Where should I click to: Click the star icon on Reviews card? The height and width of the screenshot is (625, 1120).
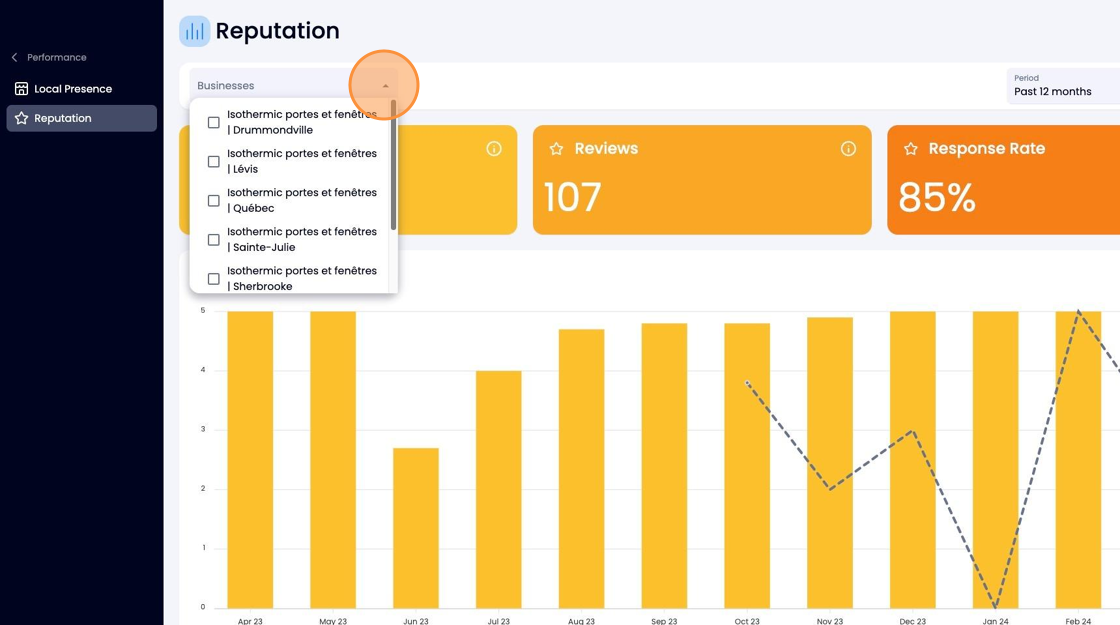click(556, 149)
